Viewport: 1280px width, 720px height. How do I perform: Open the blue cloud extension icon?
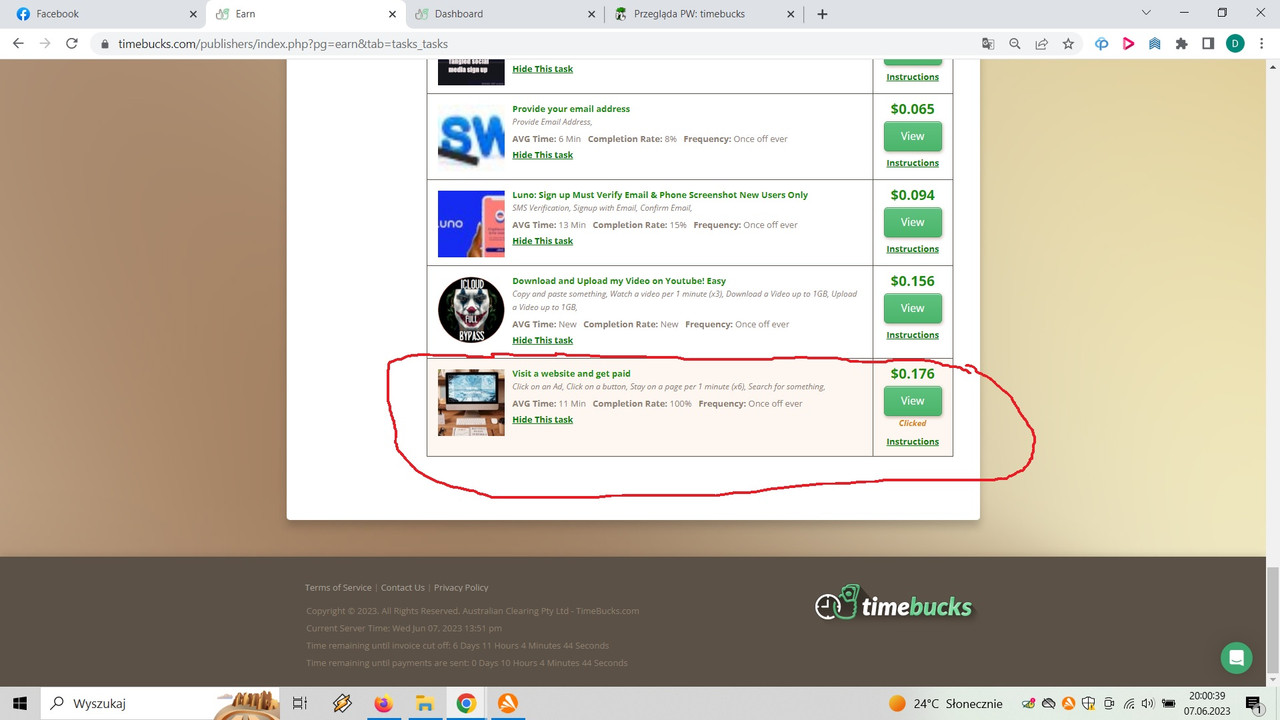tap(1102, 44)
